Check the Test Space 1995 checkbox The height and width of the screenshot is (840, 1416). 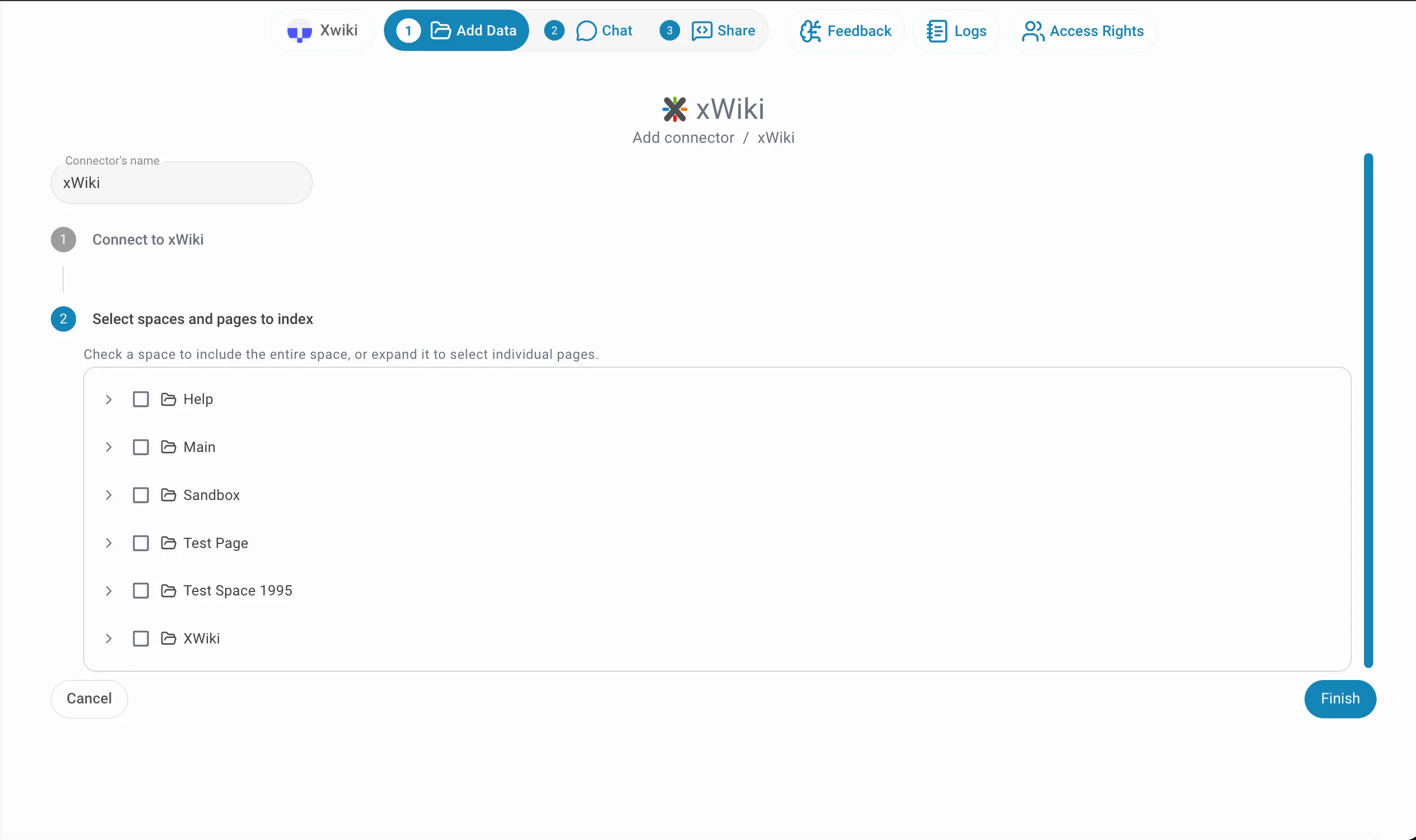point(141,590)
